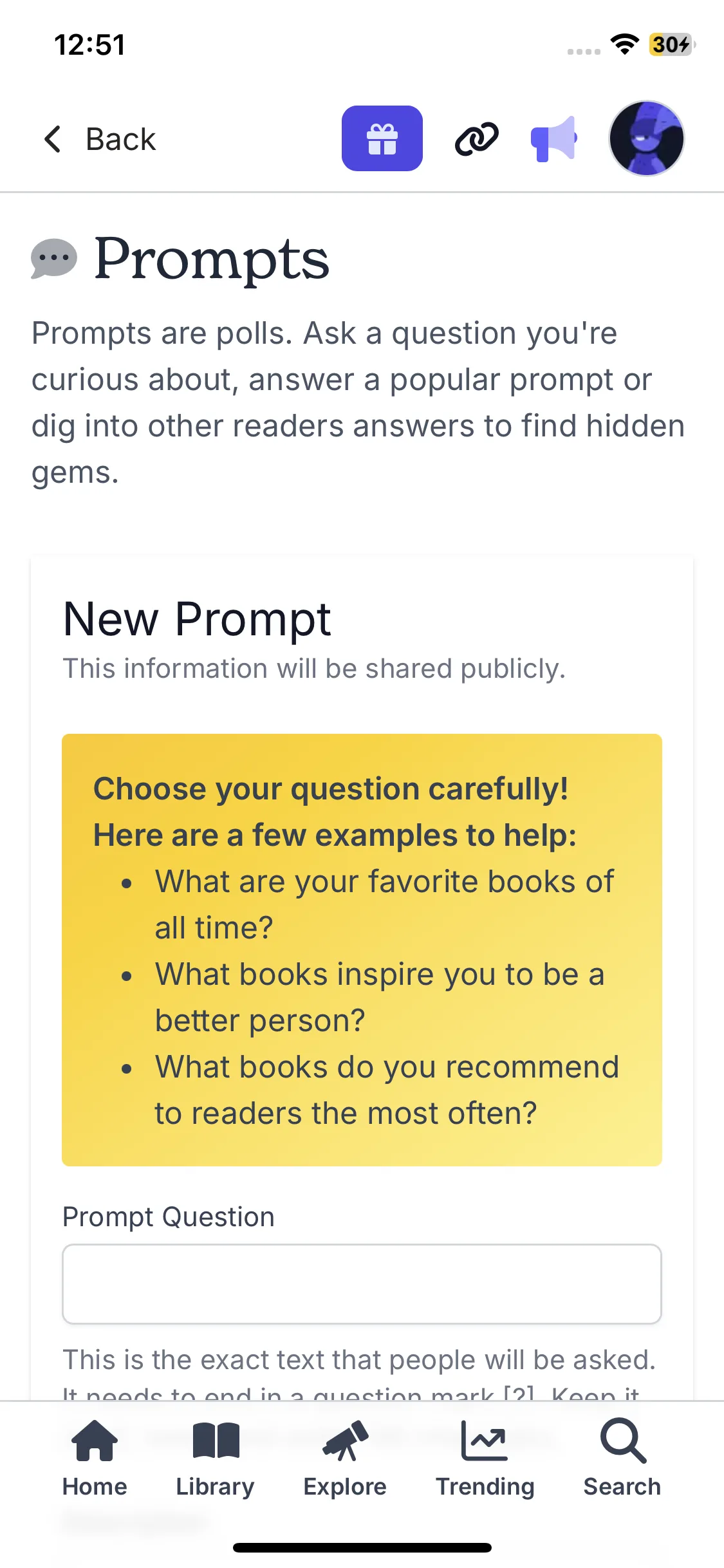Tap the Wi-Fi status icon
The width and height of the screenshot is (724, 1568).
coord(624,44)
